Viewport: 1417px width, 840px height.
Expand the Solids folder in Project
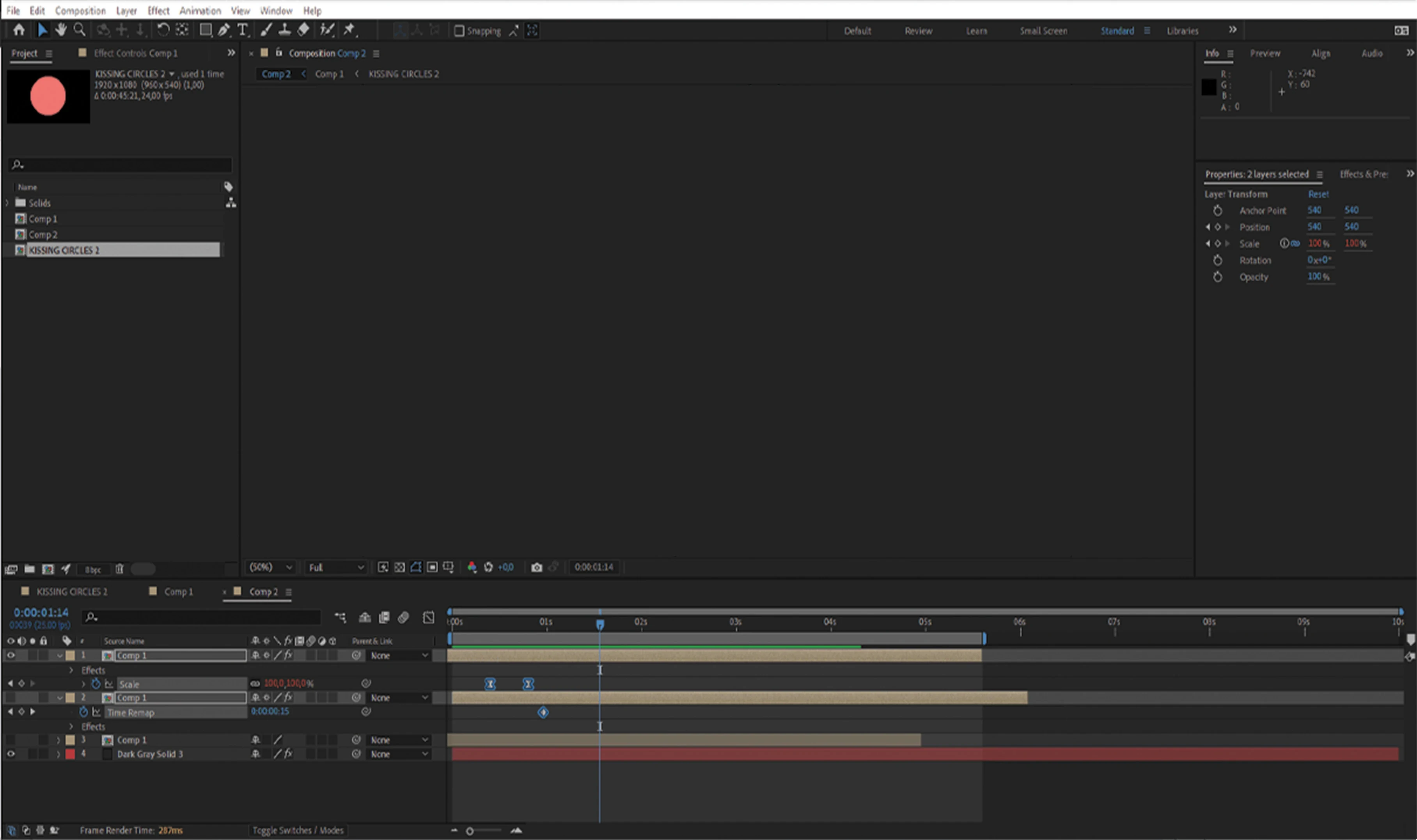(7, 203)
